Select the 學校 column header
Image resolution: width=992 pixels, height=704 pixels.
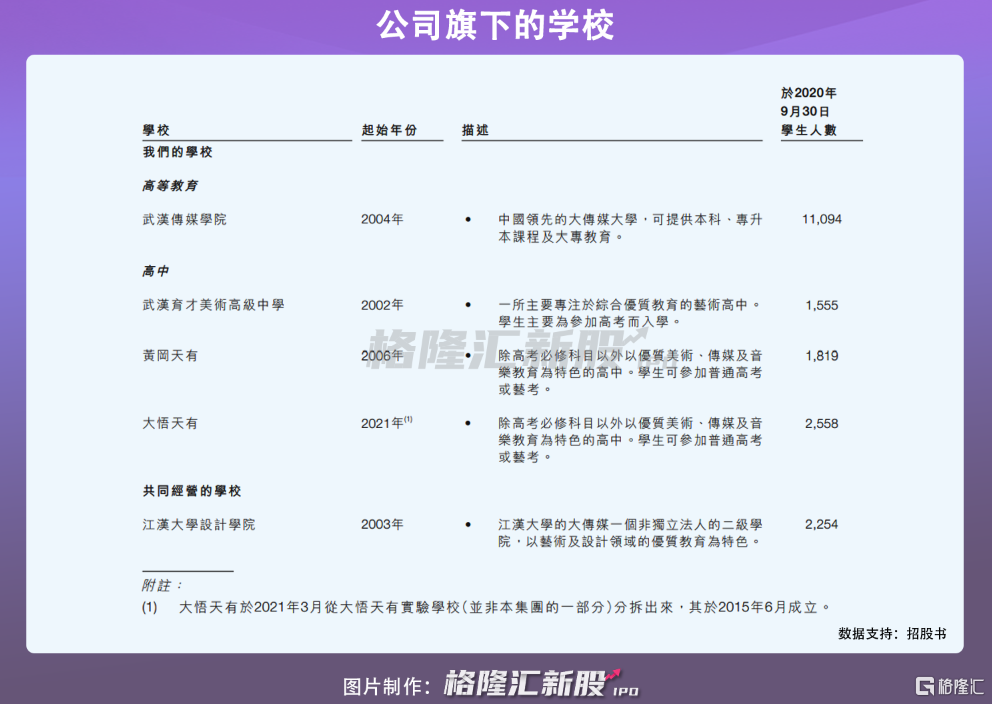(x=156, y=131)
